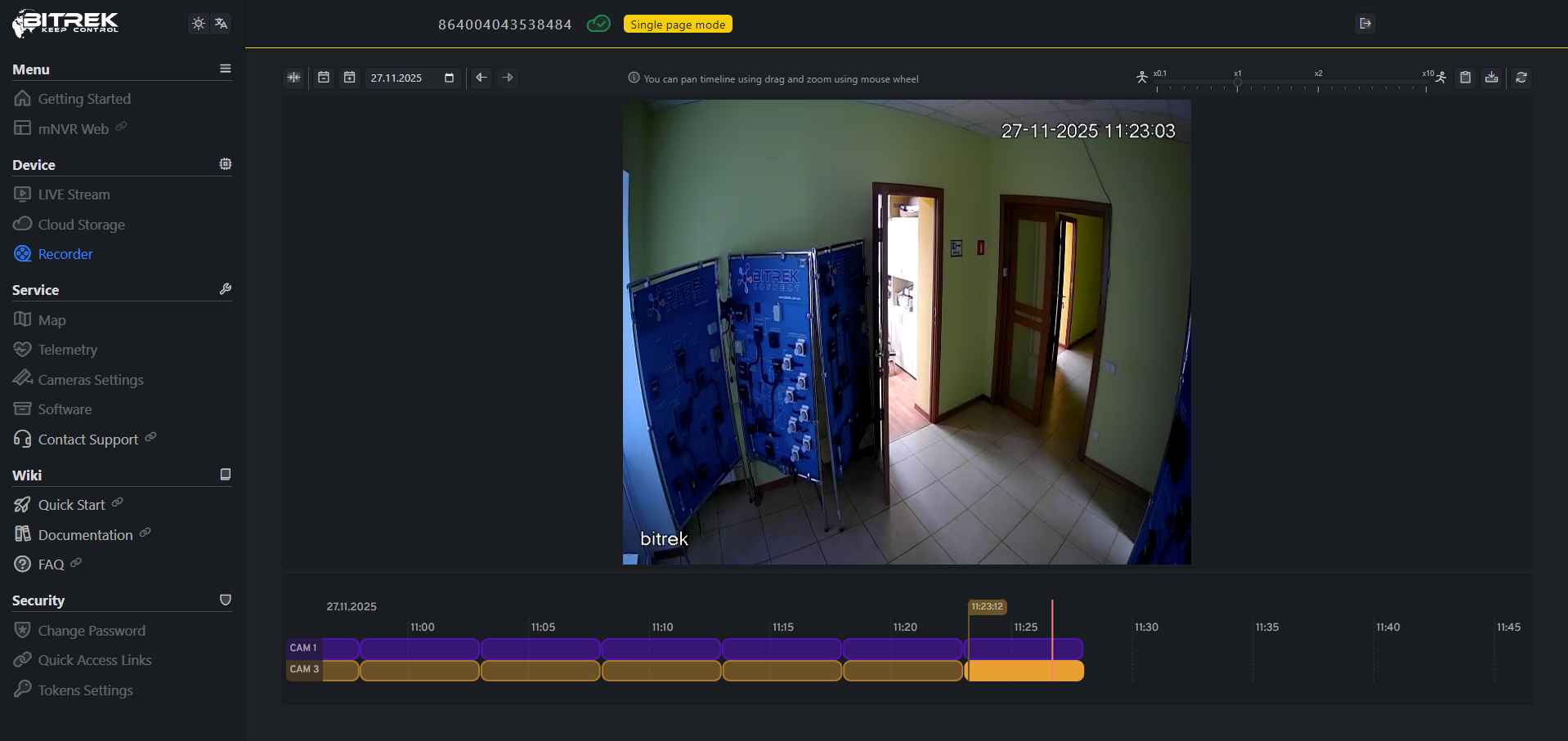Toggle the light/dark theme sun icon
The image size is (1568, 741).
click(x=199, y=24)
